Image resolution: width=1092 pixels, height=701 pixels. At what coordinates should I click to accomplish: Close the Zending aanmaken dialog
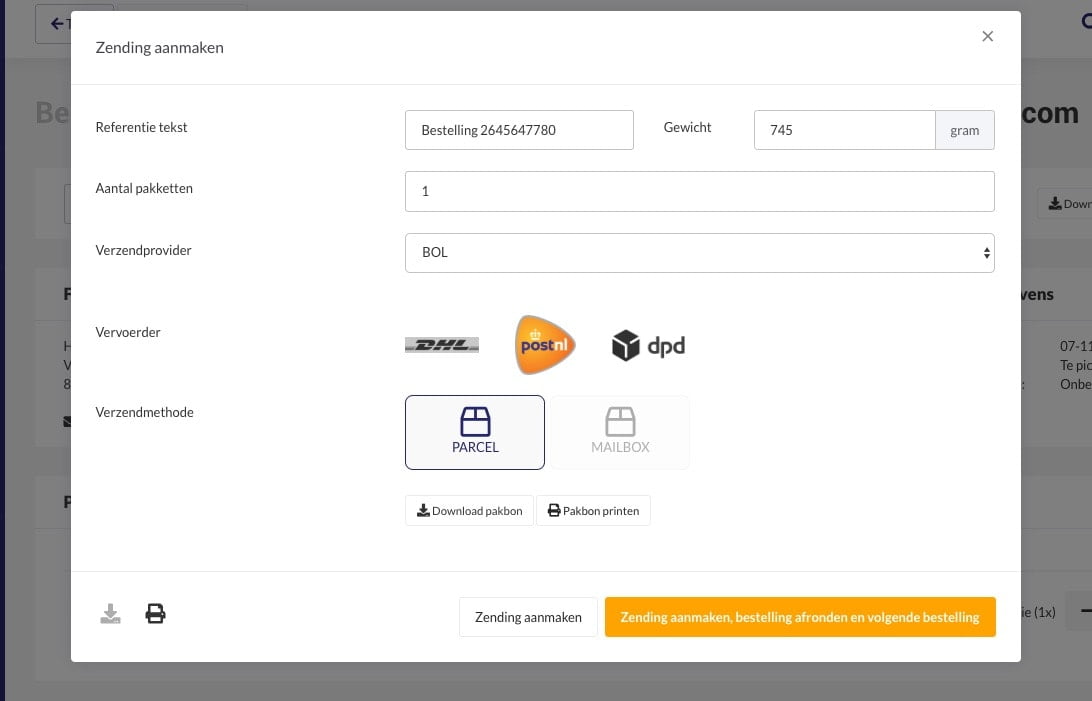click(987, 36)
